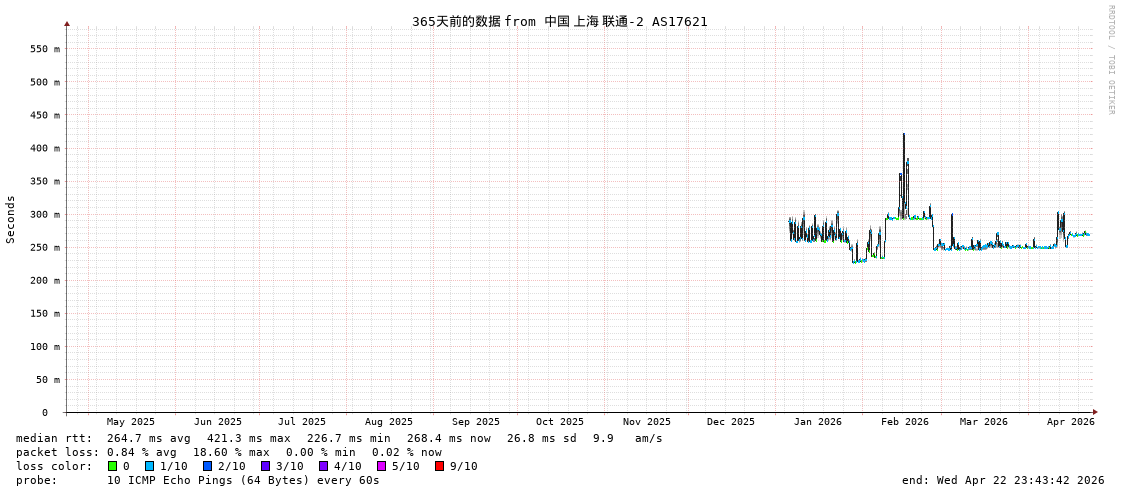Click the graph title mentioning AS17621

559,21
